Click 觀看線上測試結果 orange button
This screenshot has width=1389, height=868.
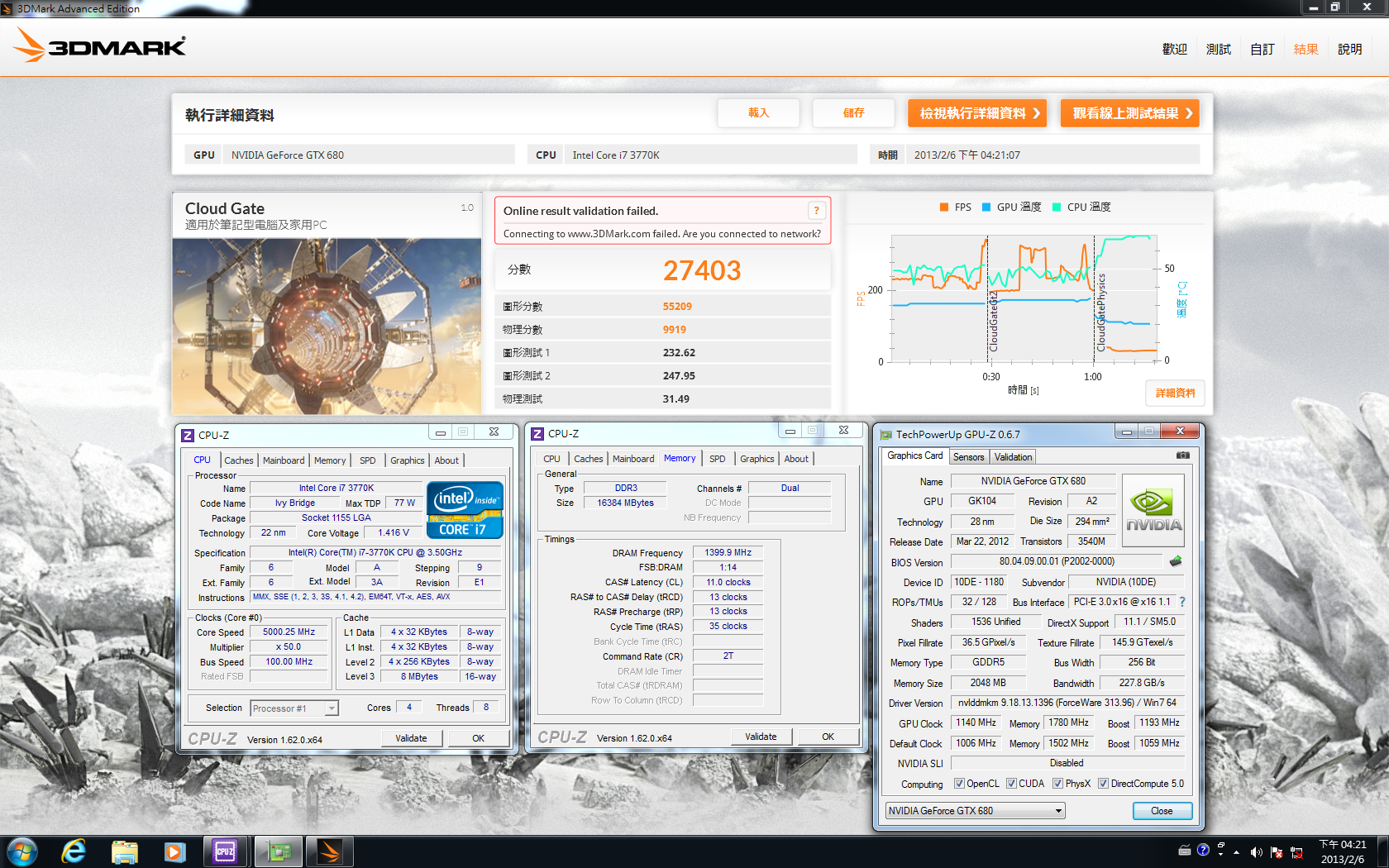tap(1130, 113)
